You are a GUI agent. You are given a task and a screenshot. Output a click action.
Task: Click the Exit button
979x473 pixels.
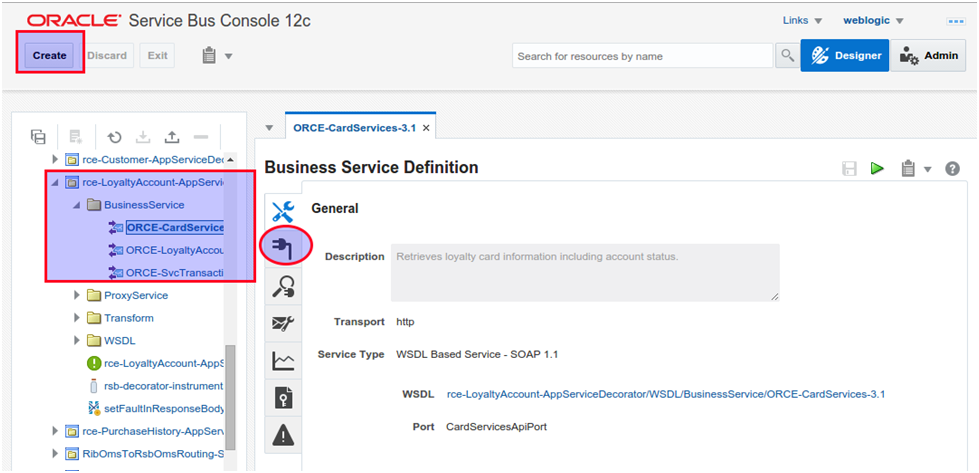pyautogui.click(x=157, y=56)
